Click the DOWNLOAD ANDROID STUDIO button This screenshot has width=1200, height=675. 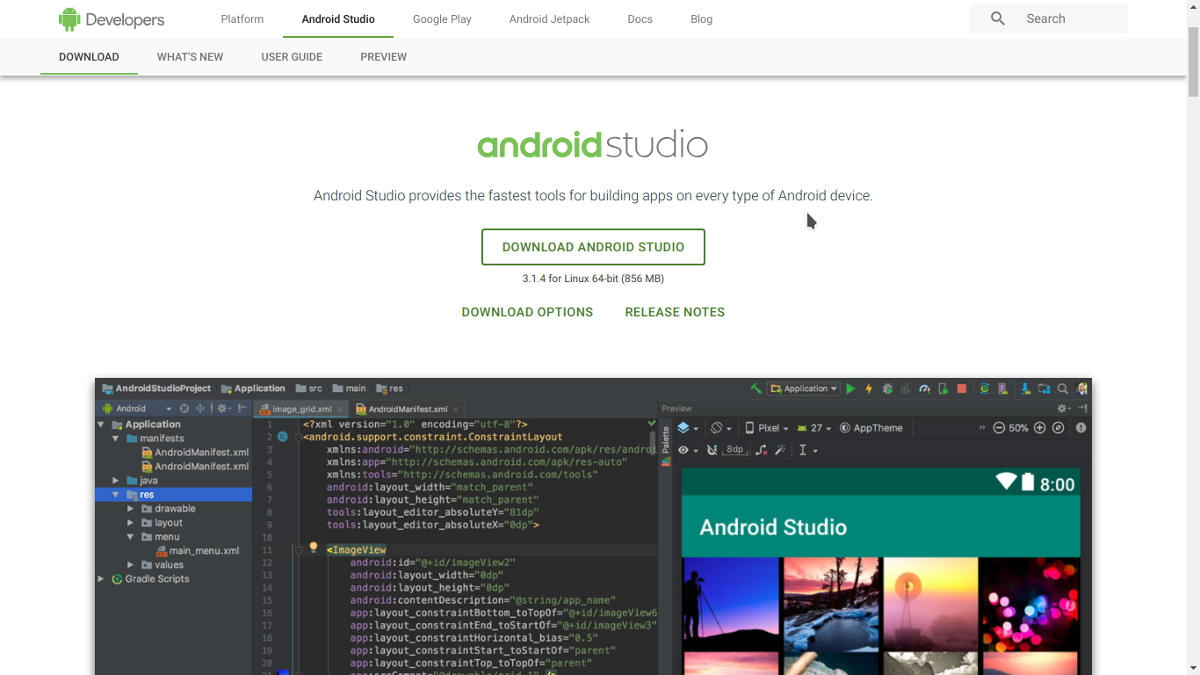593,247
